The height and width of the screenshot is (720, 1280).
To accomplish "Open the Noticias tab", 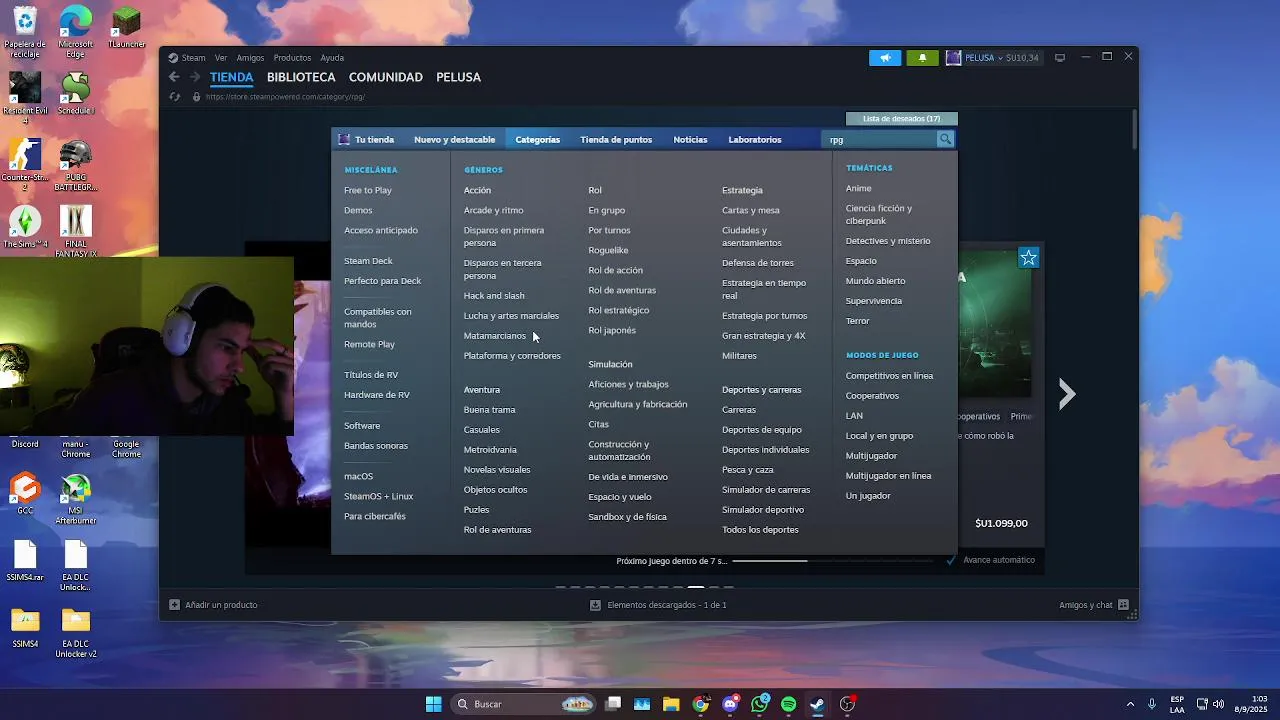I will pyautogui.click(x=690, y=140).
